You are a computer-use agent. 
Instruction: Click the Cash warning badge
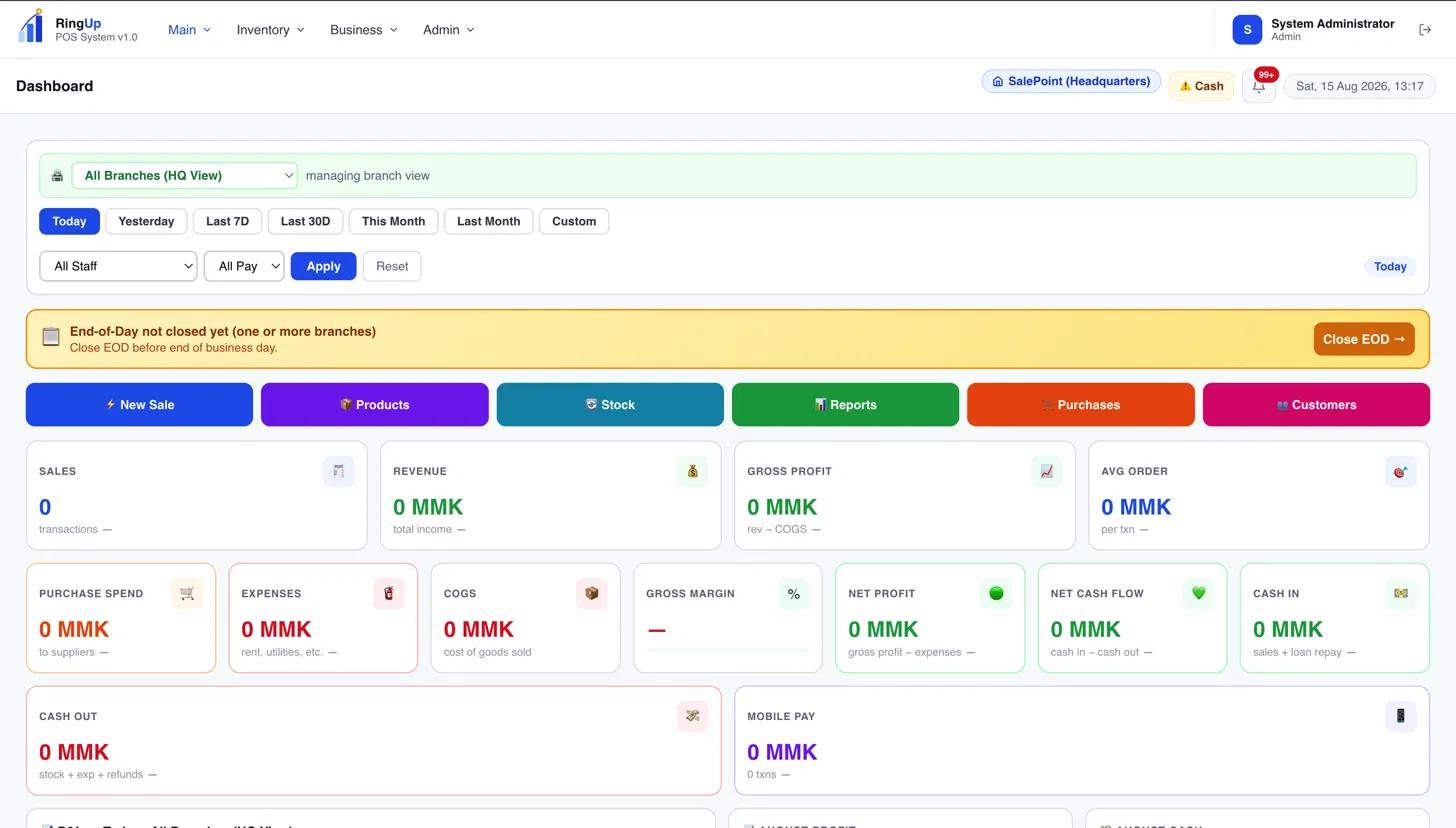(x=1201, y=86)
